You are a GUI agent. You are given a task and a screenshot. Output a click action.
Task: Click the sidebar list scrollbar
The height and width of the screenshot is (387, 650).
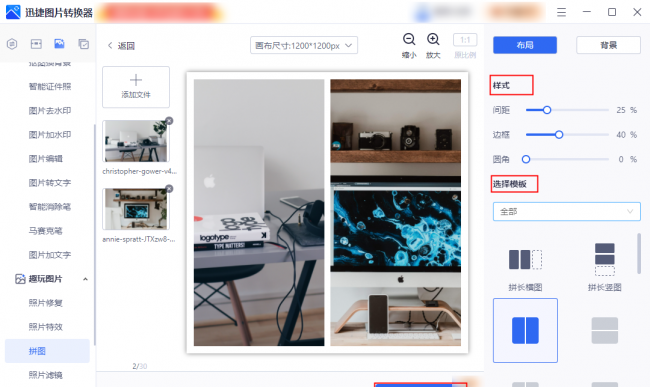(95, 234)
